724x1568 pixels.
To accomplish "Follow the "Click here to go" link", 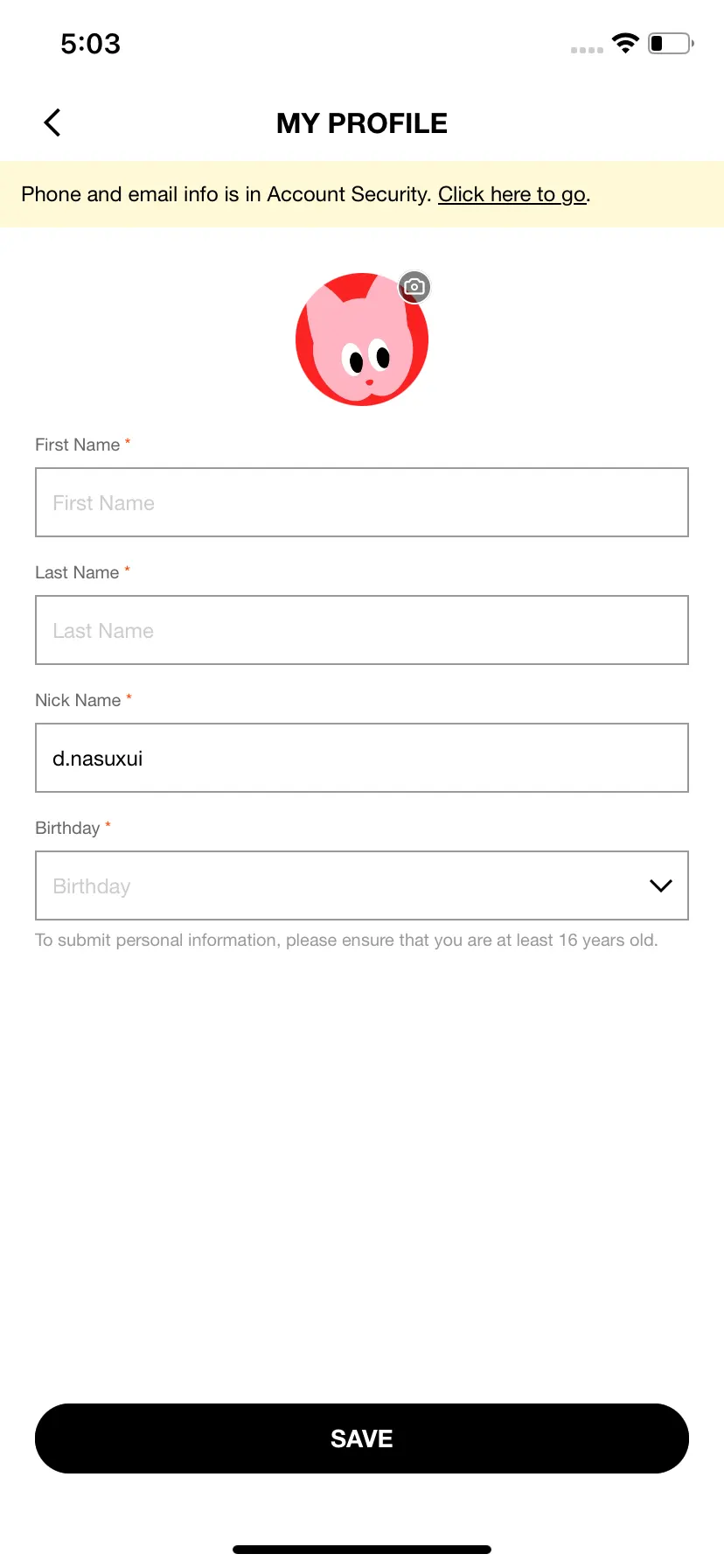I will click(x=512, y=194).
